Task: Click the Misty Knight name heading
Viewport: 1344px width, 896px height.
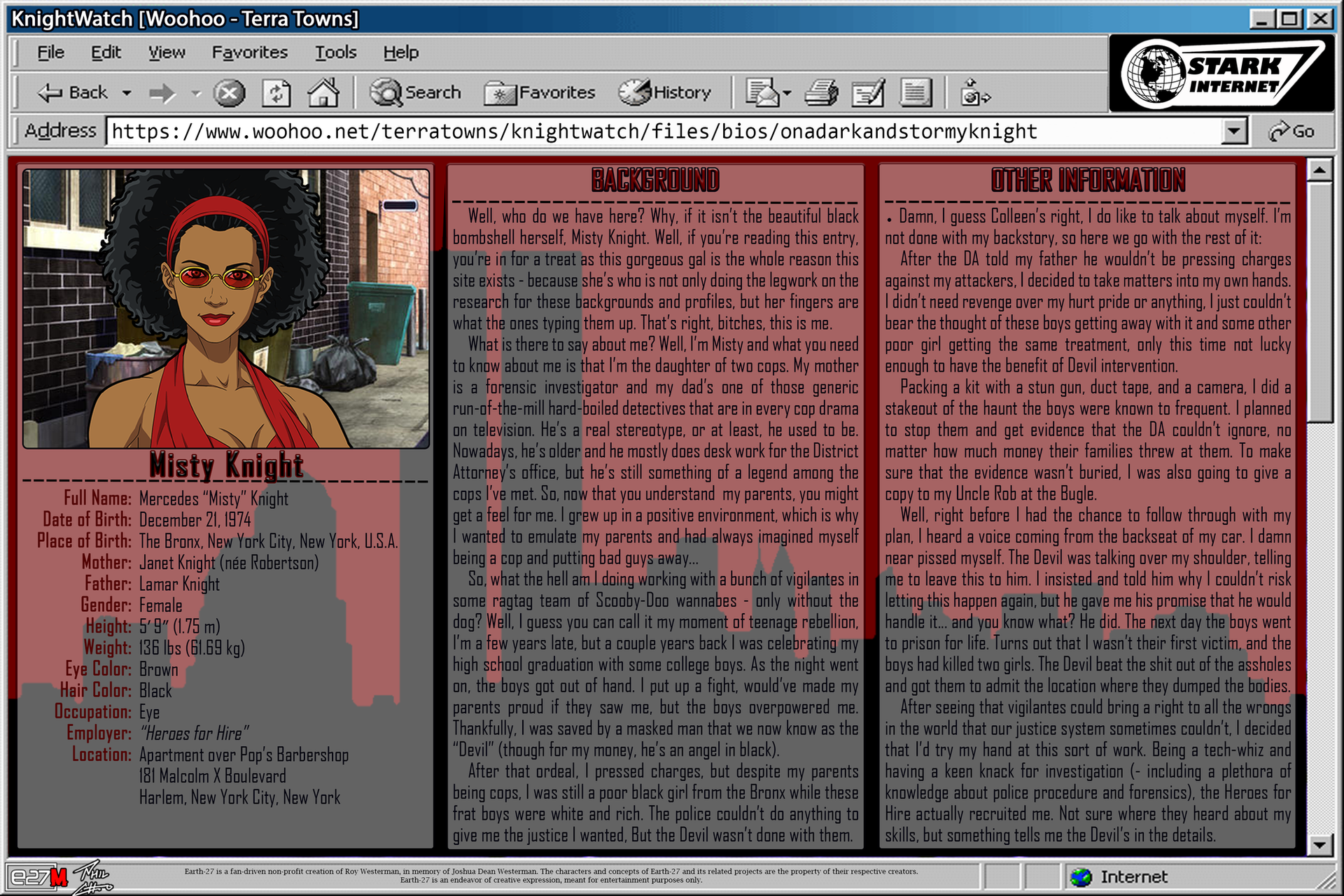Action: pos(226,465)
